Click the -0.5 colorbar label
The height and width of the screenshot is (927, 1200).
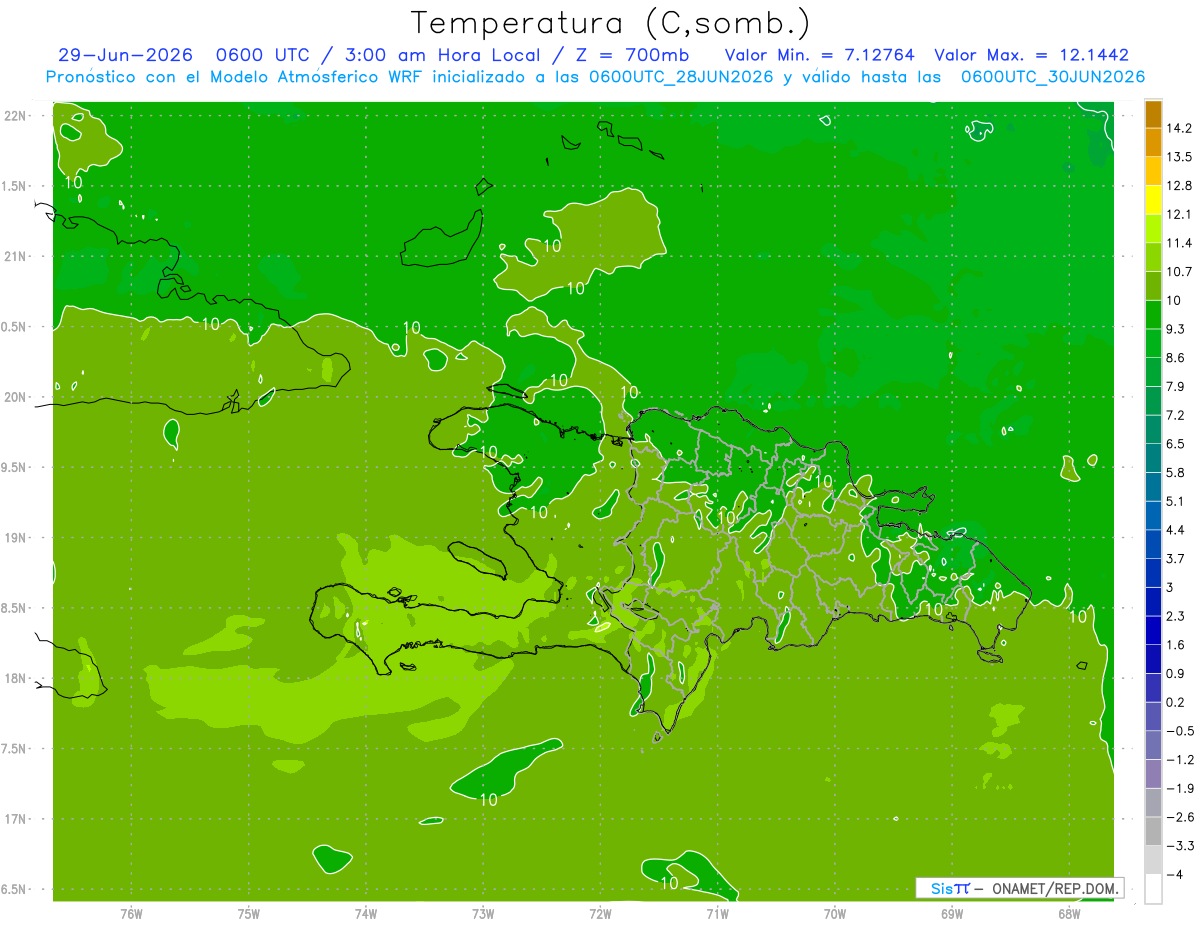(1179, 731)
